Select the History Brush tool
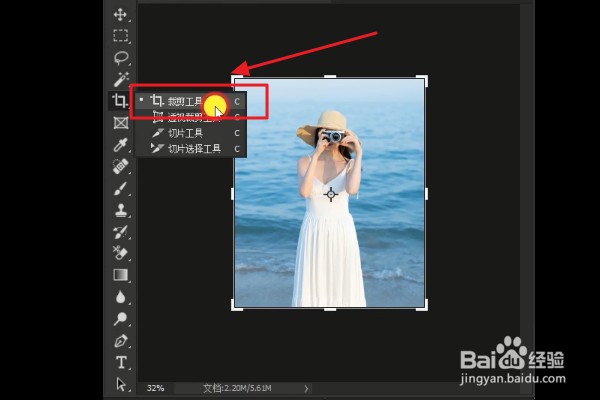This screenshot has width=600, height=400. point(121,232)
